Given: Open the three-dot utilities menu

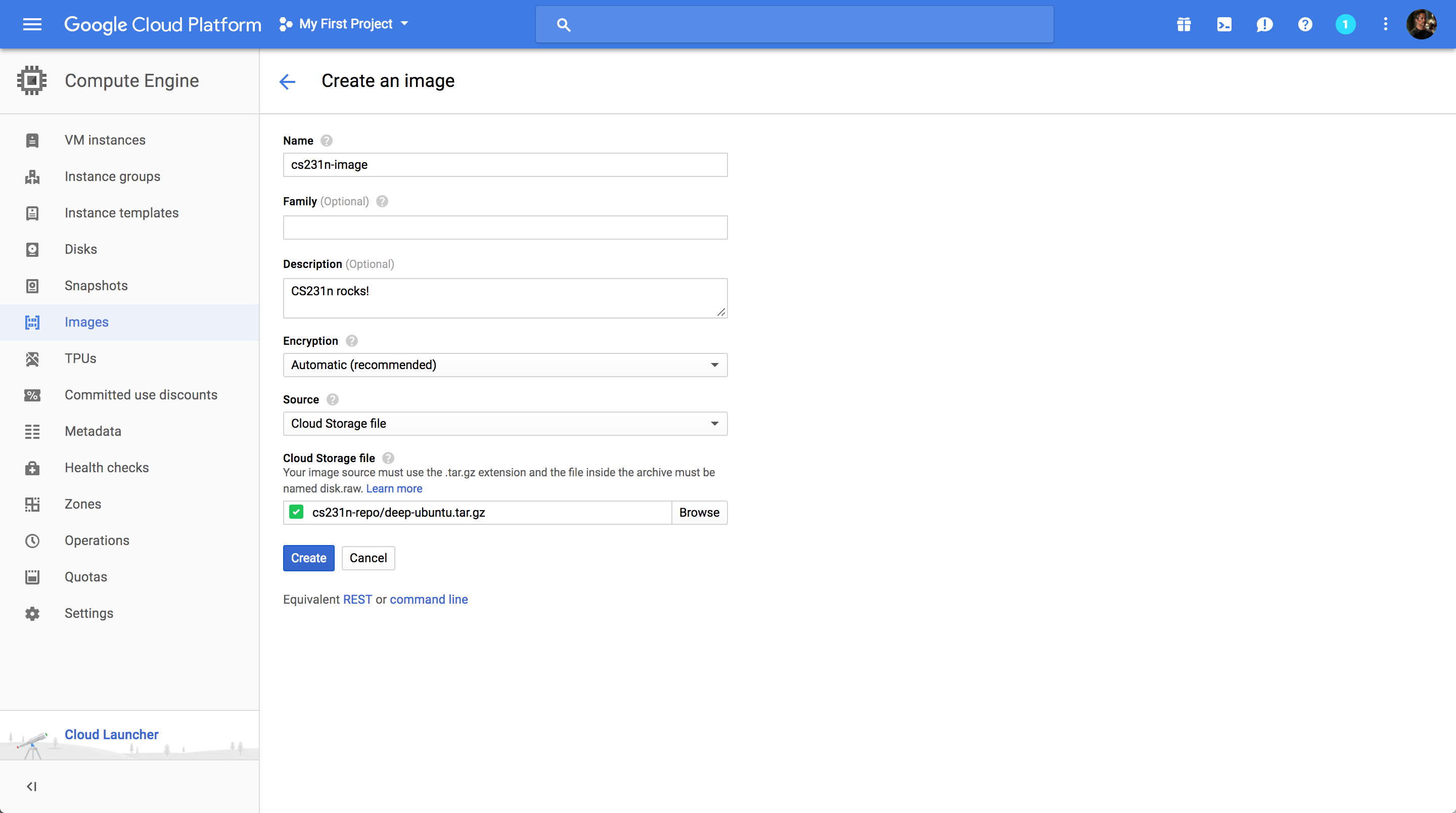Looking at the screenshot, I should tap(1385, 24).
